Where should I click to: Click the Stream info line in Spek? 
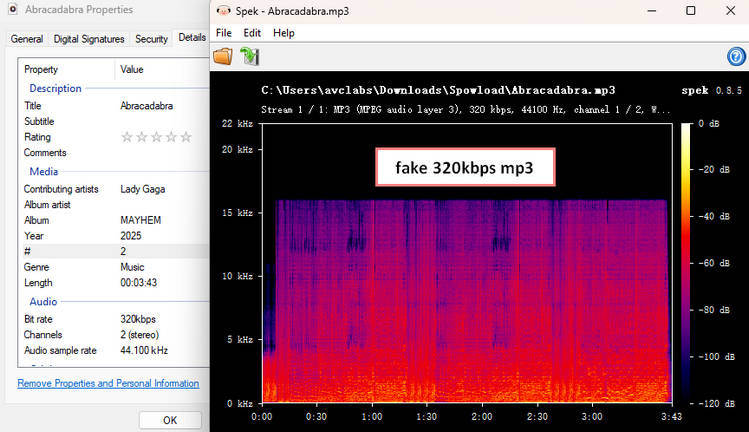(x=465, y=109)
